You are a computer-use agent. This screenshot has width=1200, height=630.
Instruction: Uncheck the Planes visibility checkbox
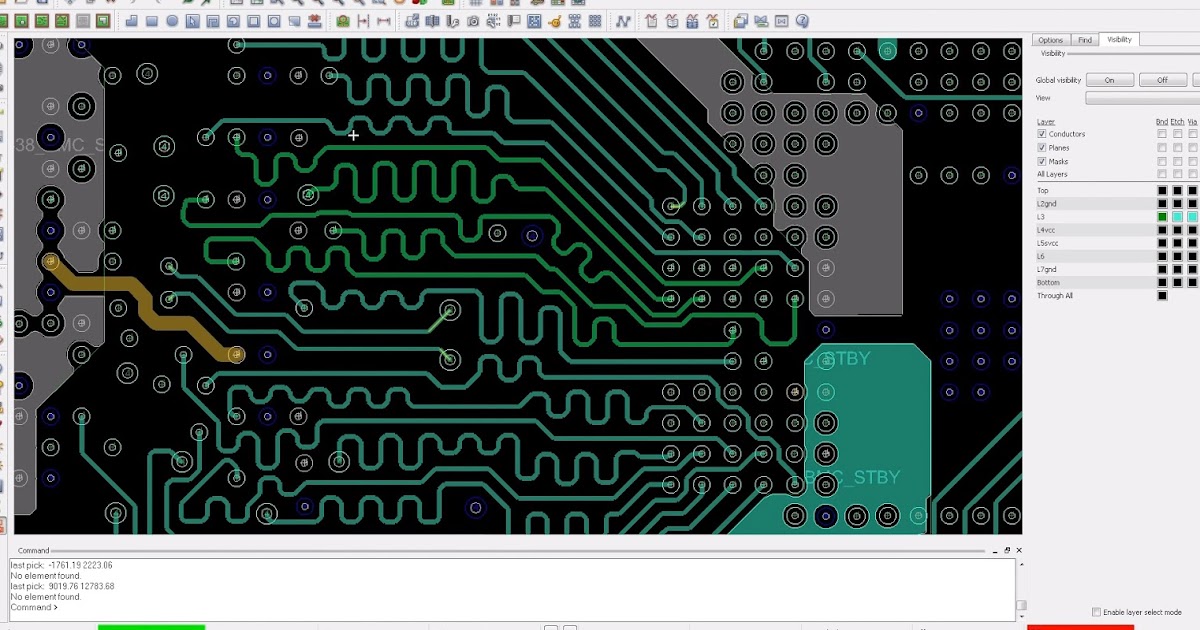pyautogui.click(x=1042, y=147)
